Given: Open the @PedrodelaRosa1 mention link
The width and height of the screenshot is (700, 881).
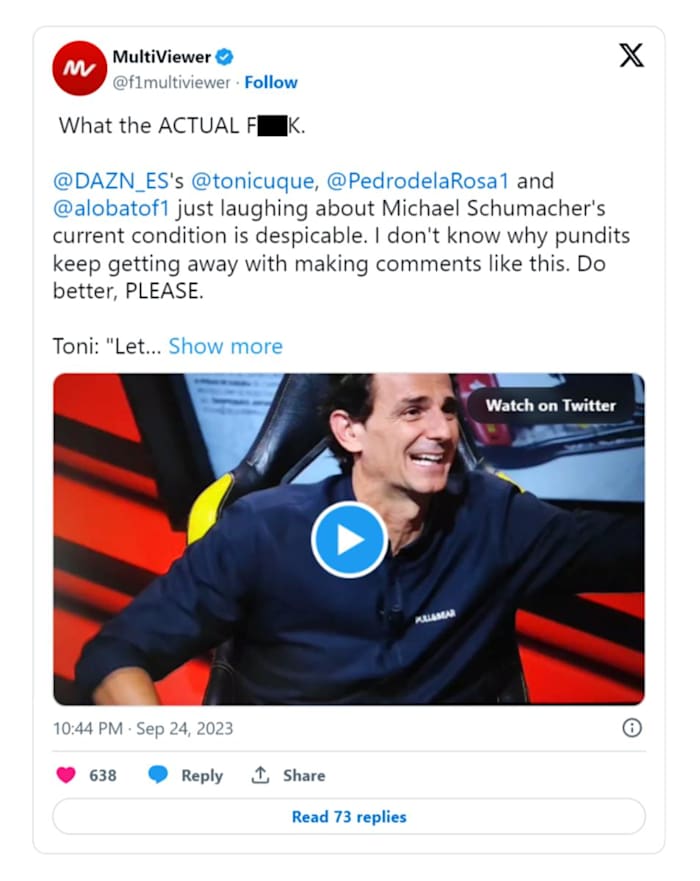Looking at the screenshot, I should [418, 181].
